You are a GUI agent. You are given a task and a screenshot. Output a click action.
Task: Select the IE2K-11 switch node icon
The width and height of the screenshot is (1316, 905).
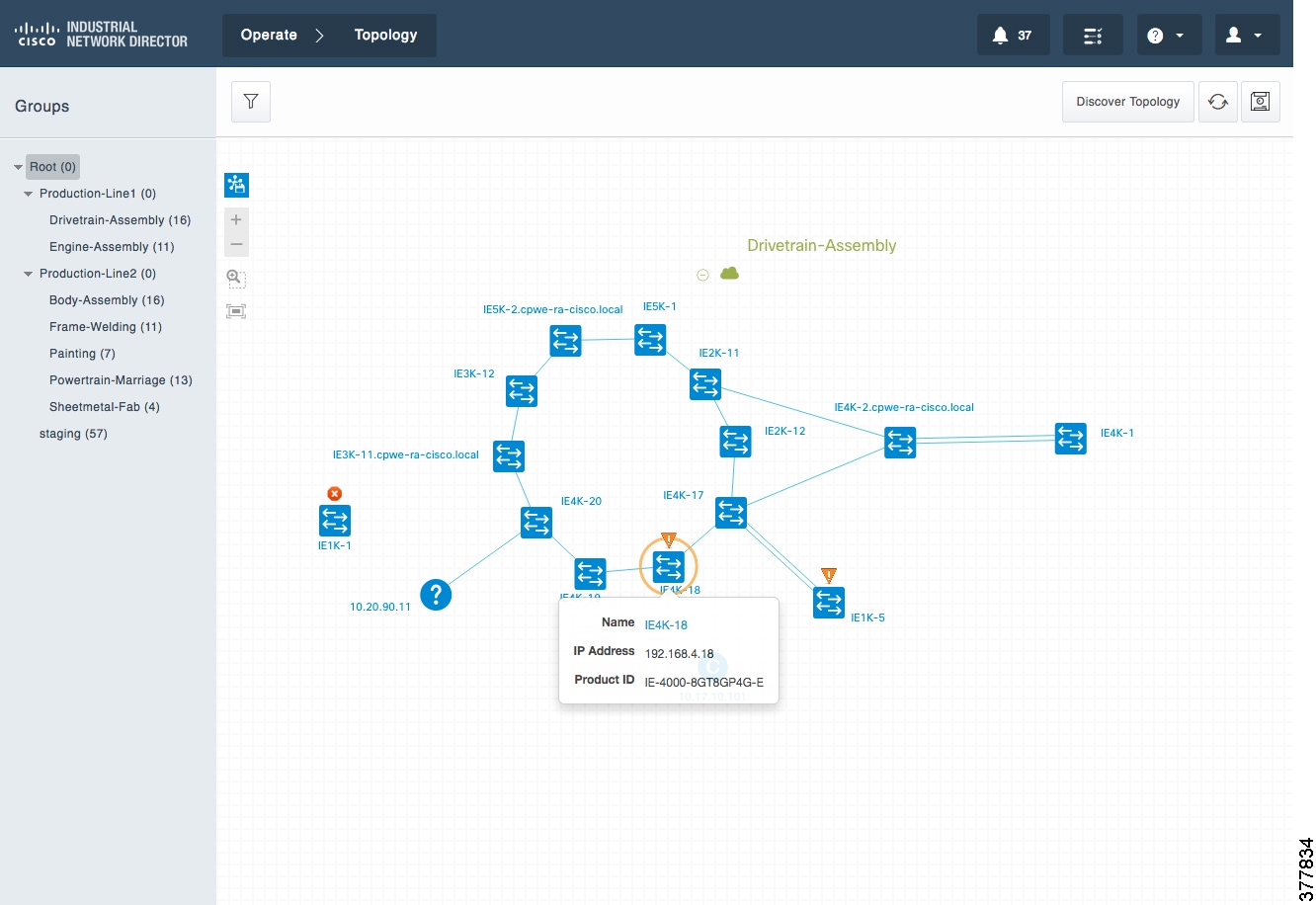click(x=705, y=384)
